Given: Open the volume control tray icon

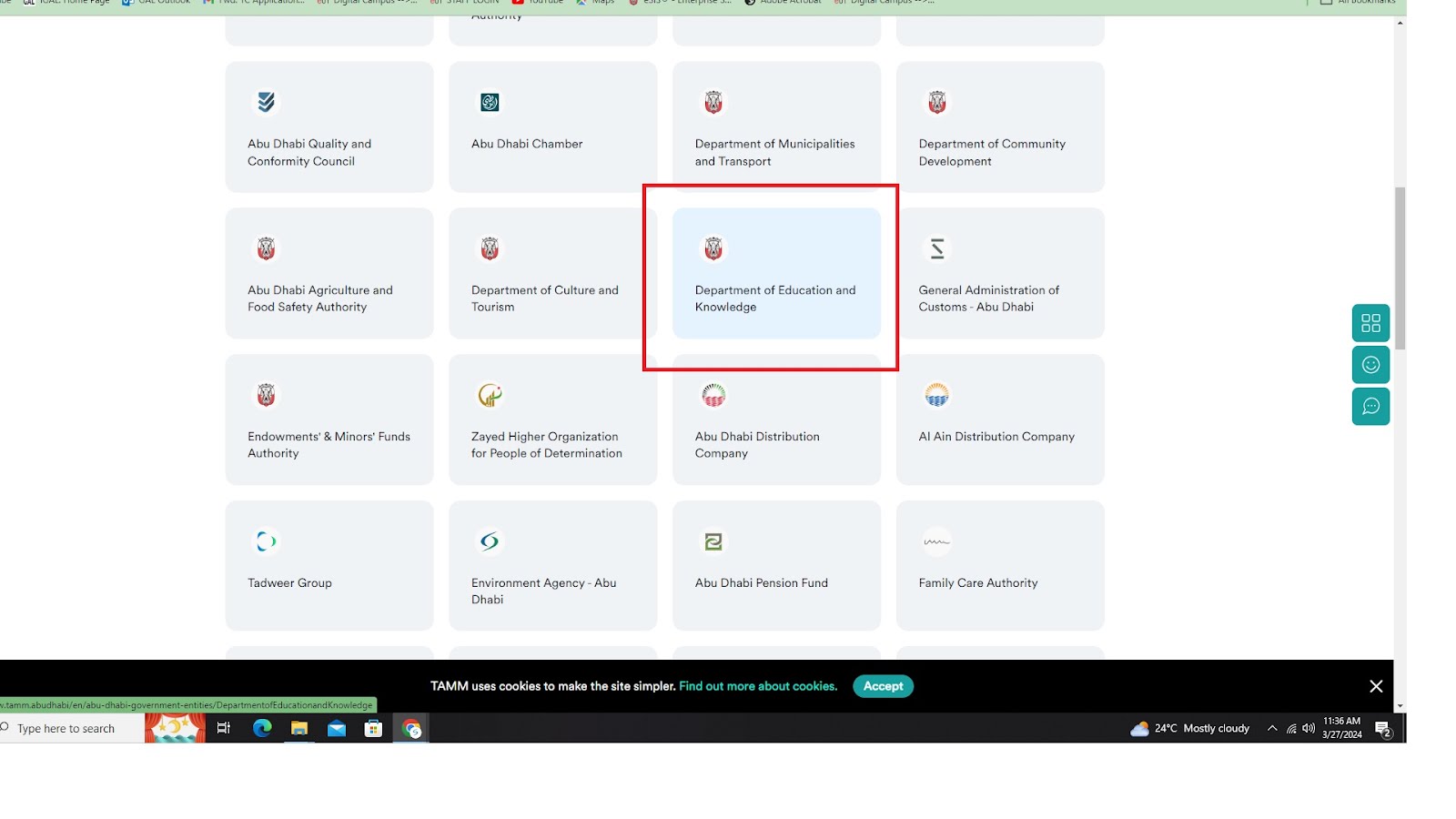Looking at the screenshot, I should (1309, 728).
